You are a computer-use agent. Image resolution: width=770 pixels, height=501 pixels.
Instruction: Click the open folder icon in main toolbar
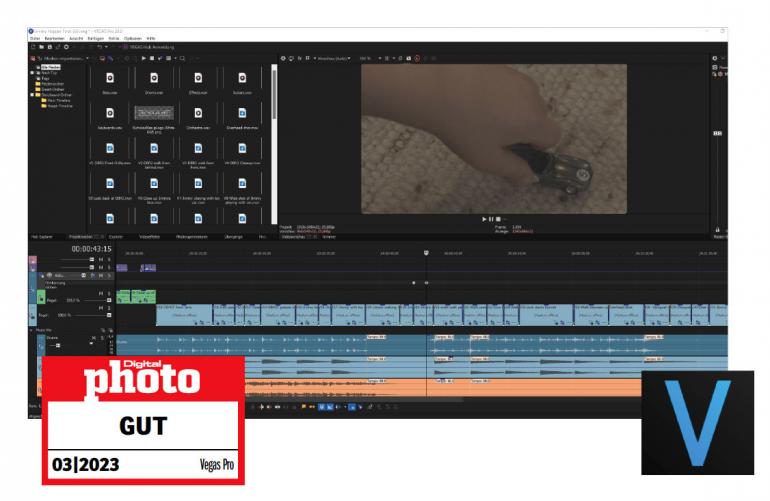(x=41, y=46)
